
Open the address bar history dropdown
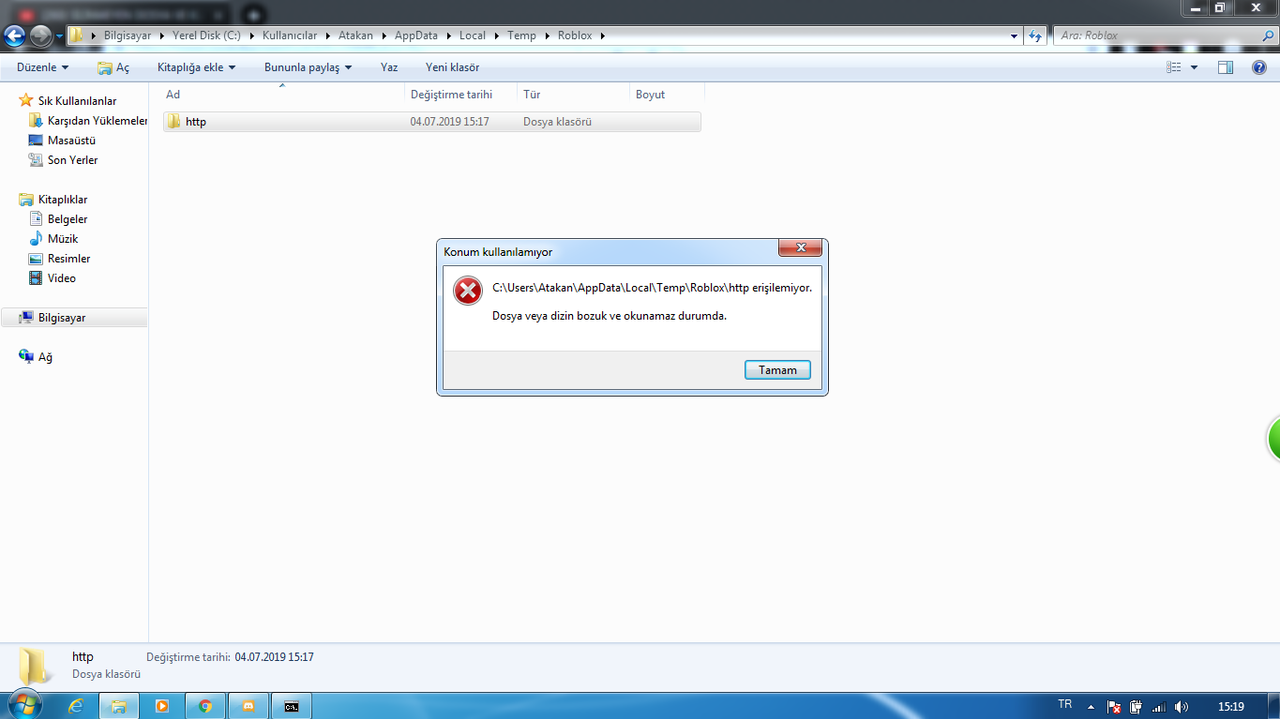pyautogui.click(x=1014, y=36)
